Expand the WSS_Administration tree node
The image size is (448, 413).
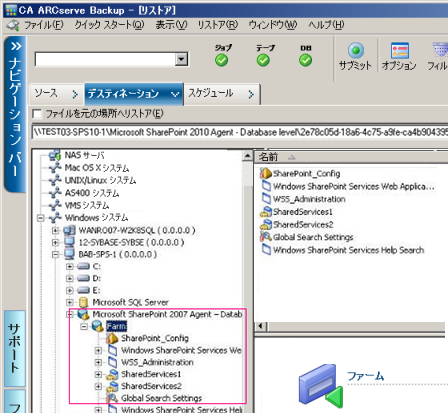click(x=98, y=362)
